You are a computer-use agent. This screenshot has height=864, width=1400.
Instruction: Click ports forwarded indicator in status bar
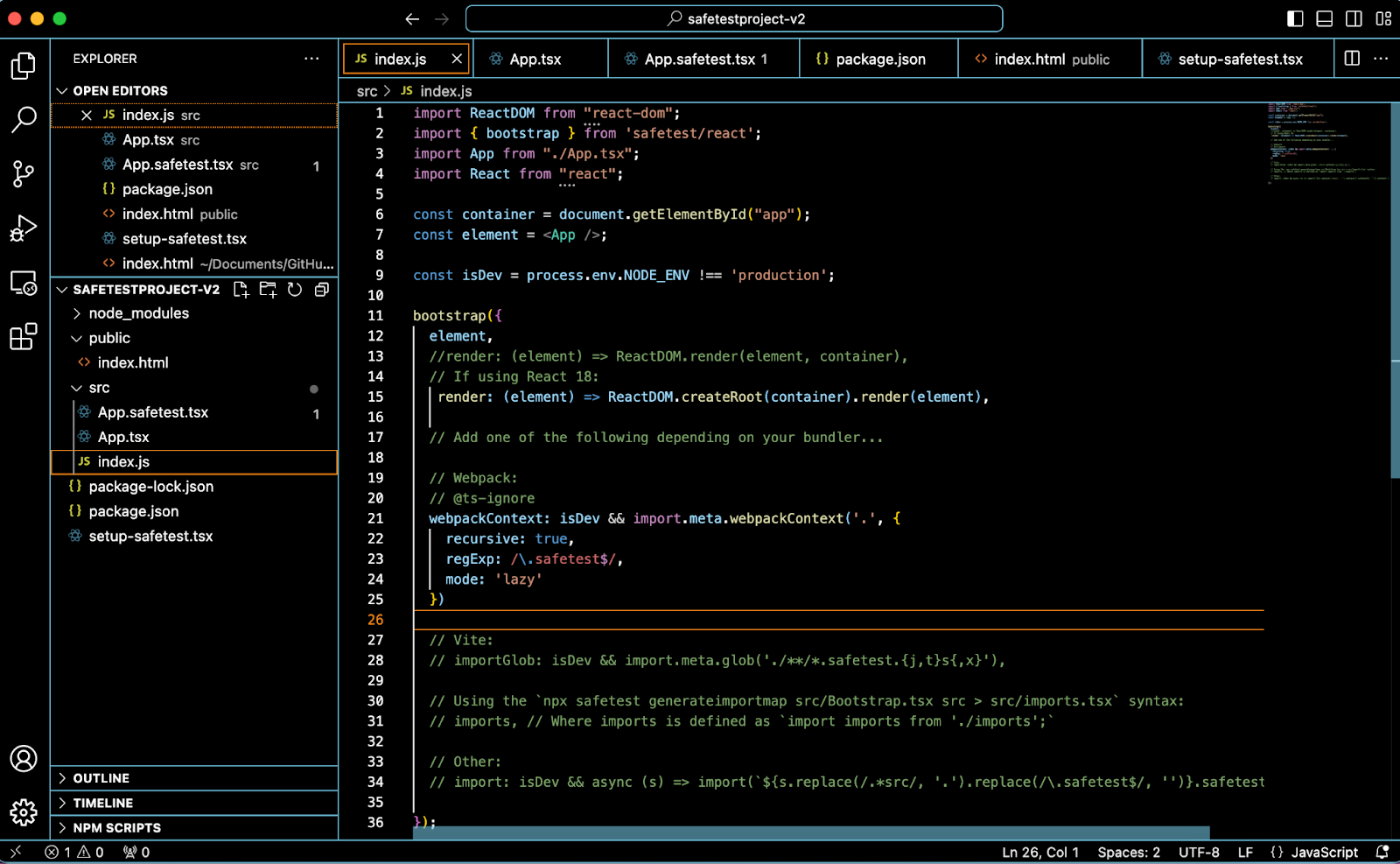point(136,852)
